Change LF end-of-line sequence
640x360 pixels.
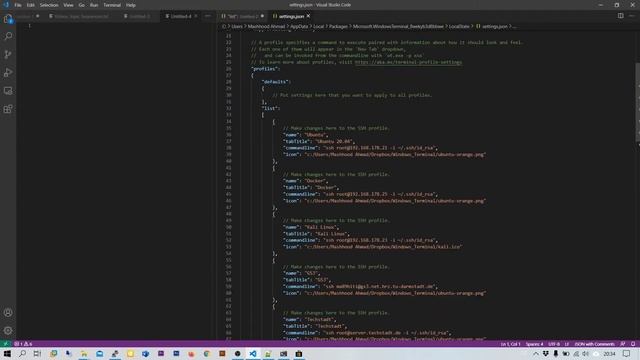click(567, 344)
